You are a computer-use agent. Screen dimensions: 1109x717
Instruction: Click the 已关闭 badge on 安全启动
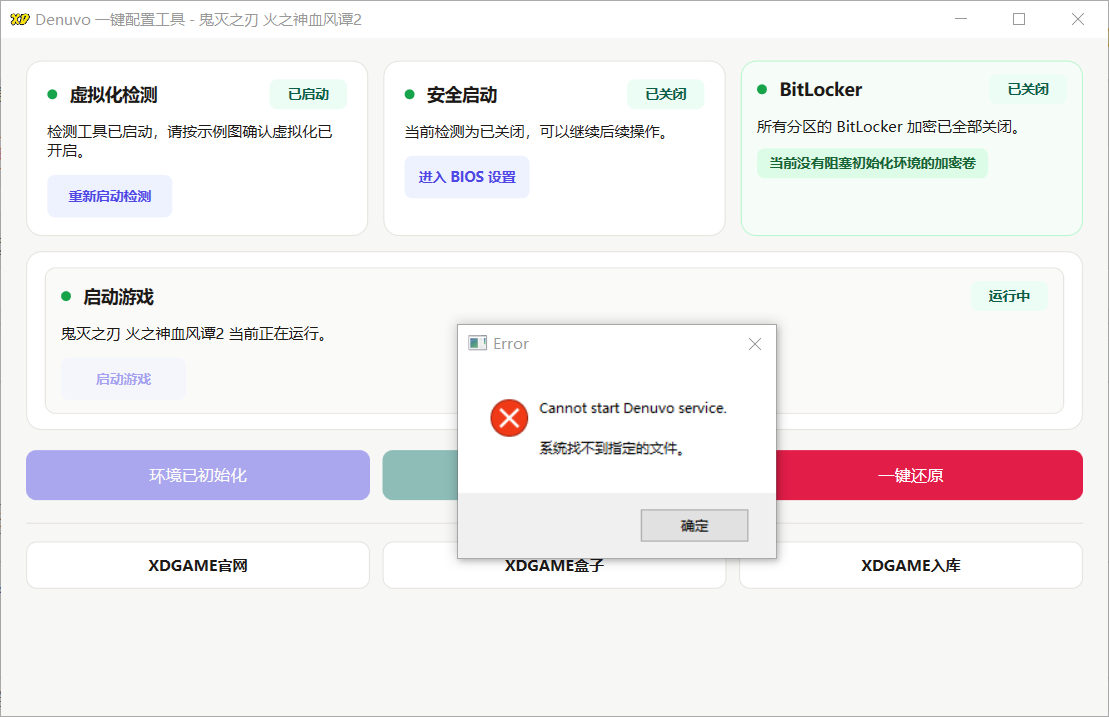click(x=665, y=94)
